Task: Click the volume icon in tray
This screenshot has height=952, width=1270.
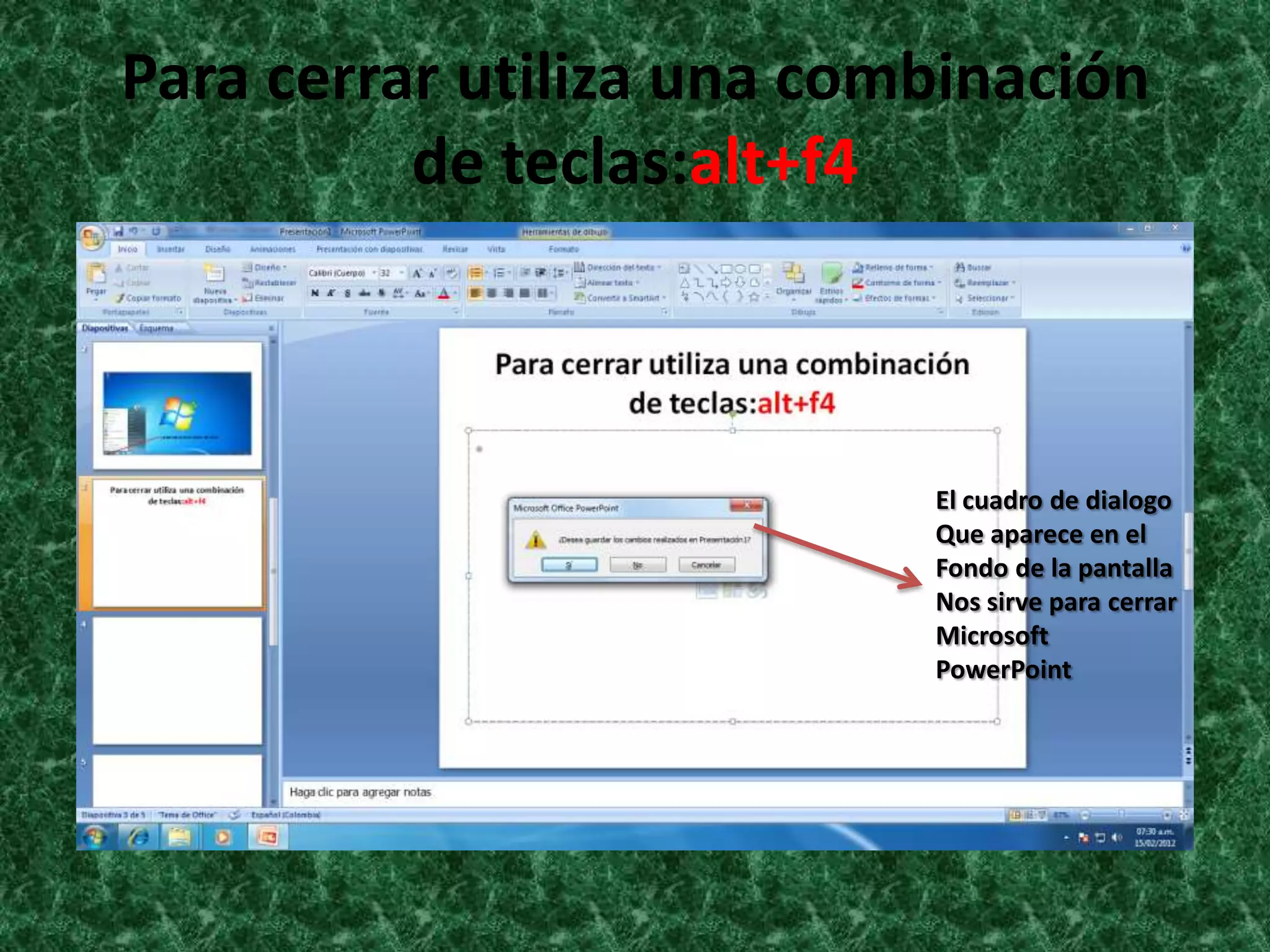Action: tap(1116, 838)
